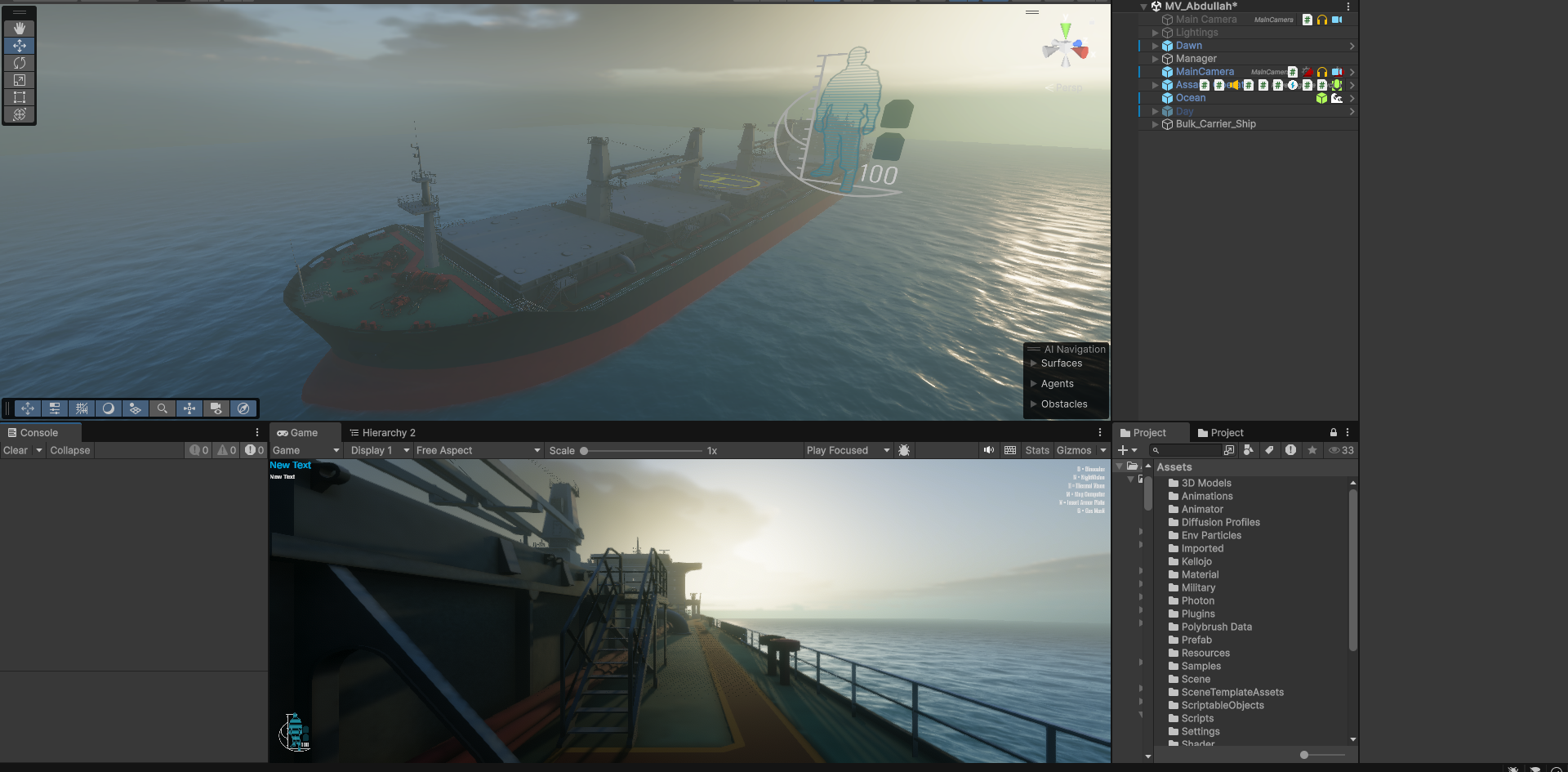Click the frame debugger bug icon
Viewport: 1568px width, 772px height.
pyautogui.click(x=904, y=450)
